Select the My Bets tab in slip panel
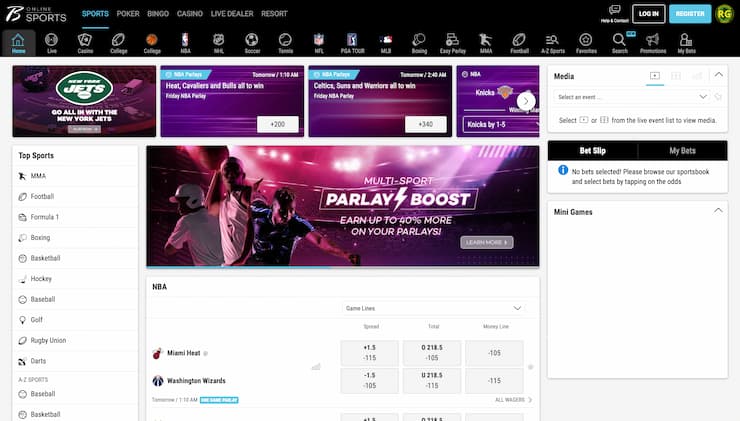Screen dimensions: 740x421 (x=682, y=151)
